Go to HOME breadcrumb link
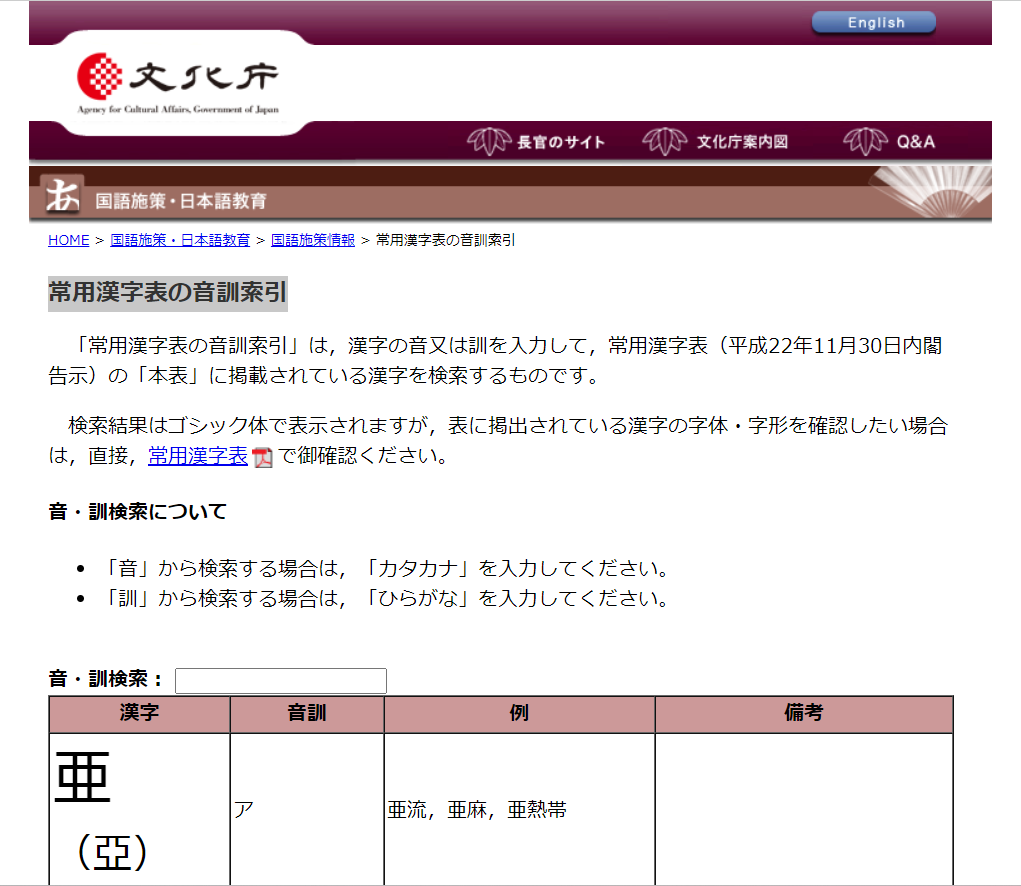Screen dimensions: 1021x886 point(68,240)
